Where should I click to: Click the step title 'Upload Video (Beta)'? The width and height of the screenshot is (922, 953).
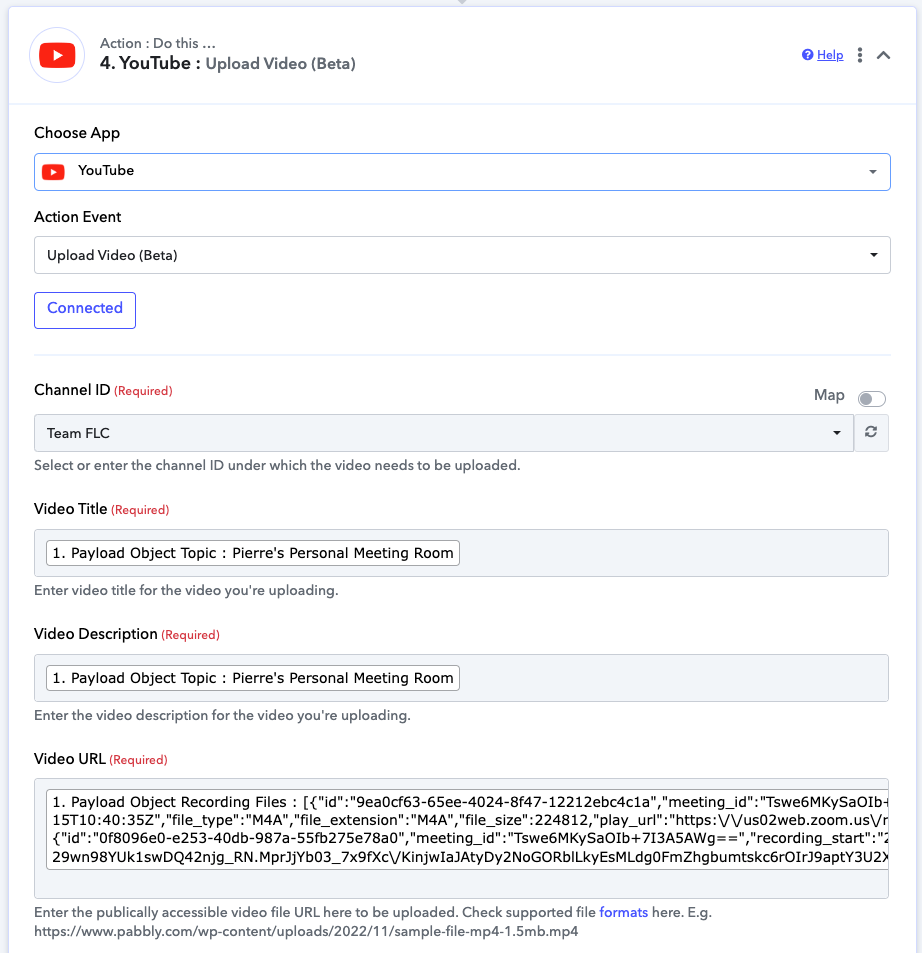pos(280,64)
